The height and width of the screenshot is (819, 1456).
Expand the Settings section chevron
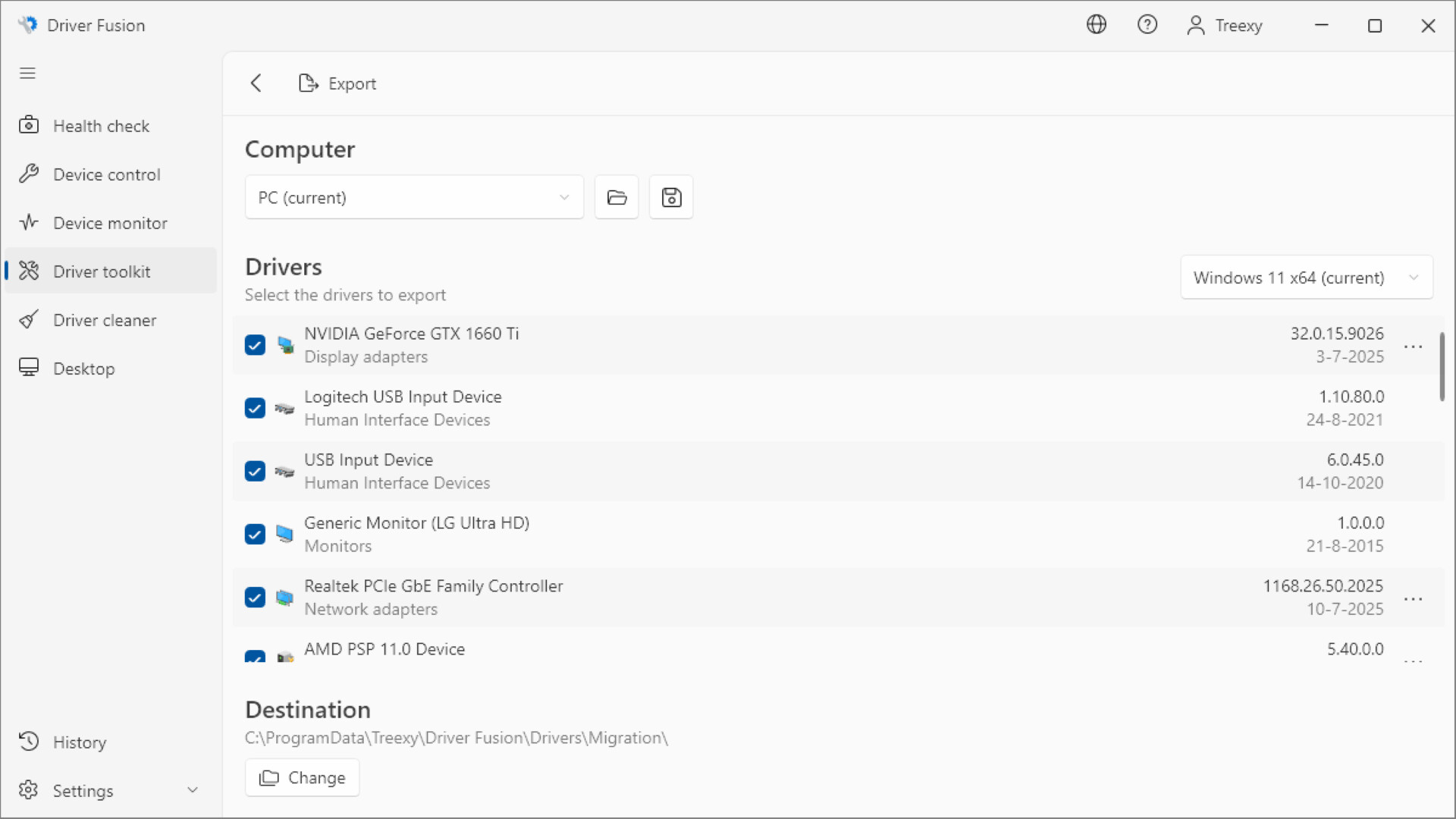click(193, 789)
